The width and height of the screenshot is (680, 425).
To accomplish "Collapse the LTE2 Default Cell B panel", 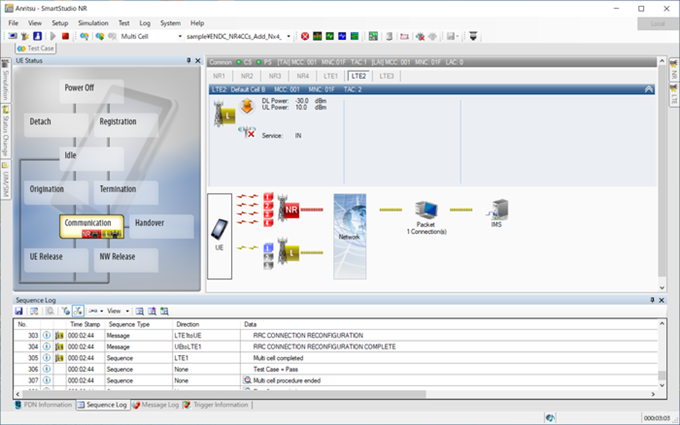I will (x=649, y=89).
